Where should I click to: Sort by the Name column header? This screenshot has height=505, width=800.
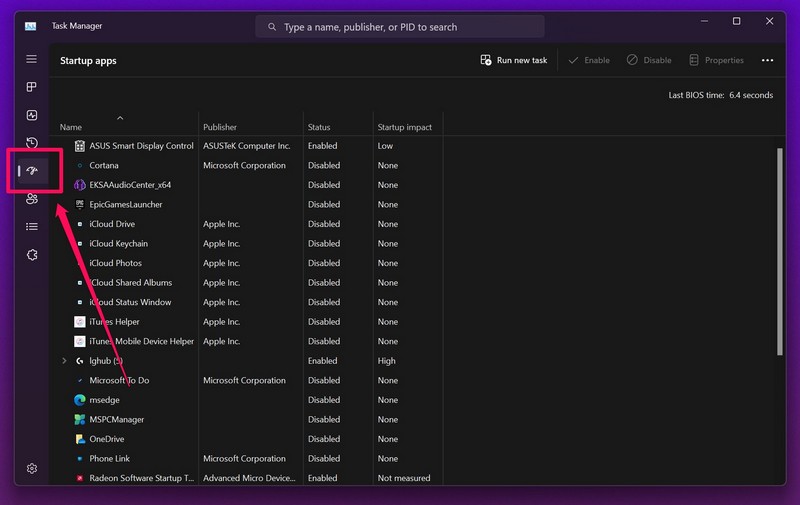tap(71, 127)
